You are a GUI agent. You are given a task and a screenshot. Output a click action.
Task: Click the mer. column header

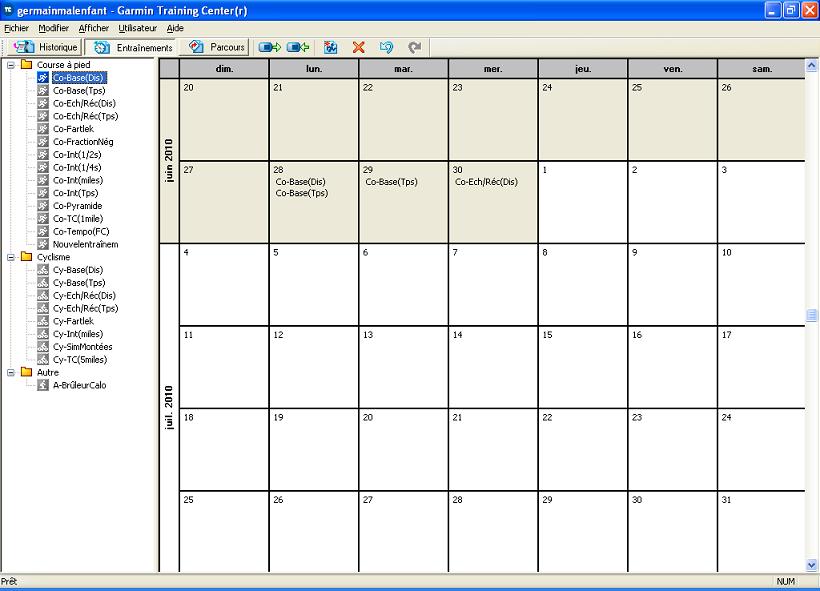[493, 69]
